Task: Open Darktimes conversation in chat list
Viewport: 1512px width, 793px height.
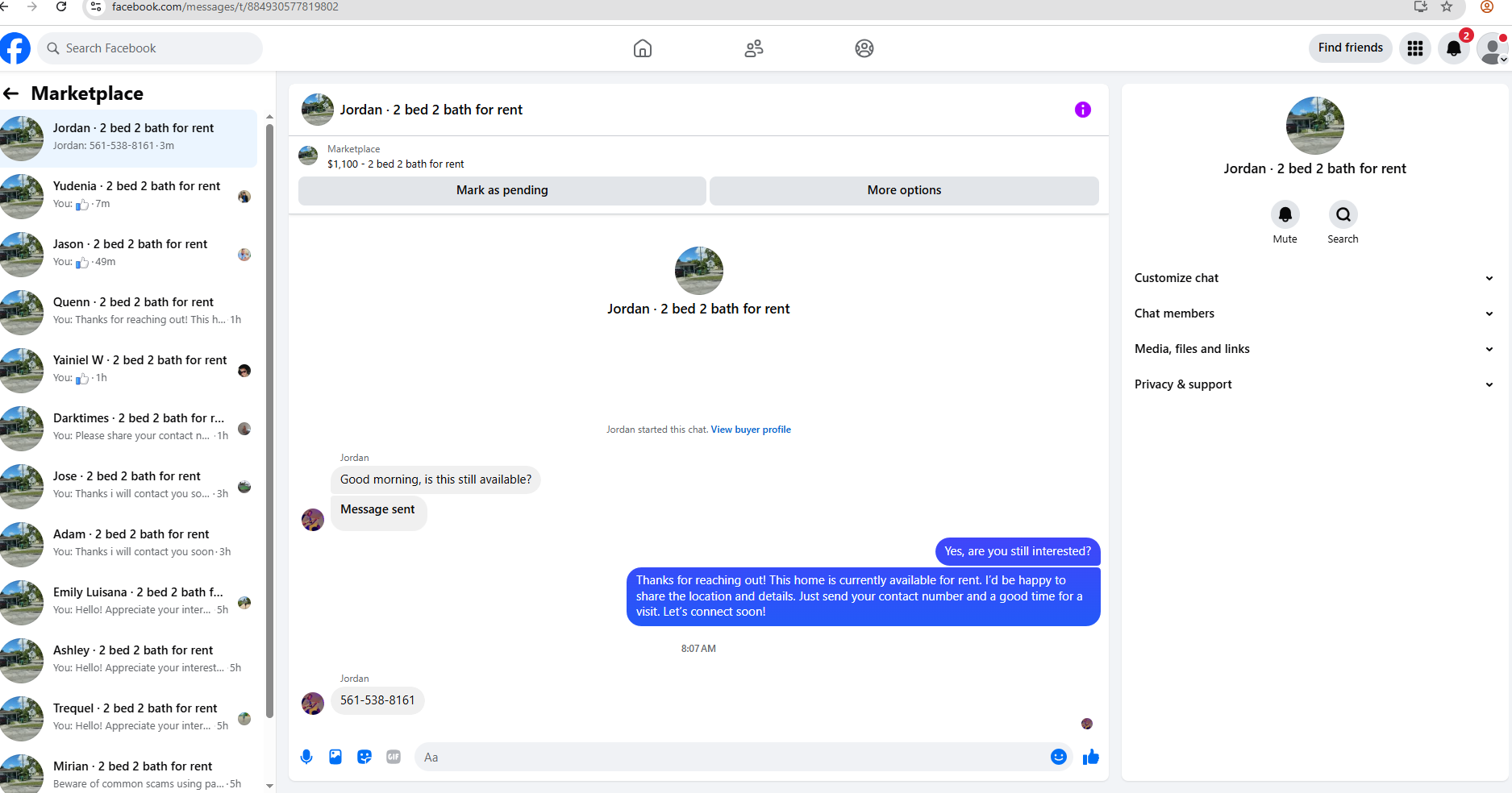Action: click(x=129, y=427)
